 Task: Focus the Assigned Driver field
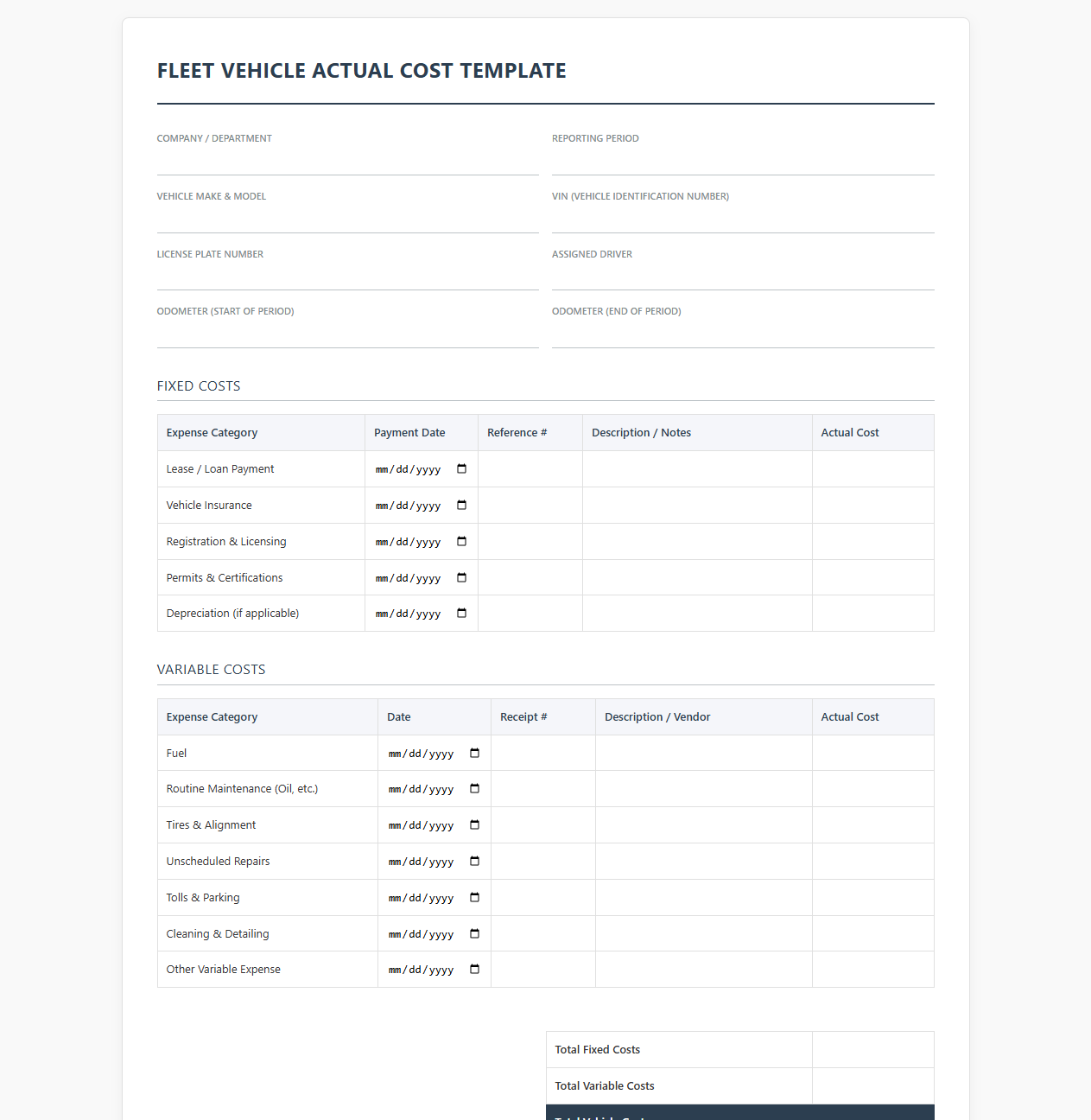[743, 277]
